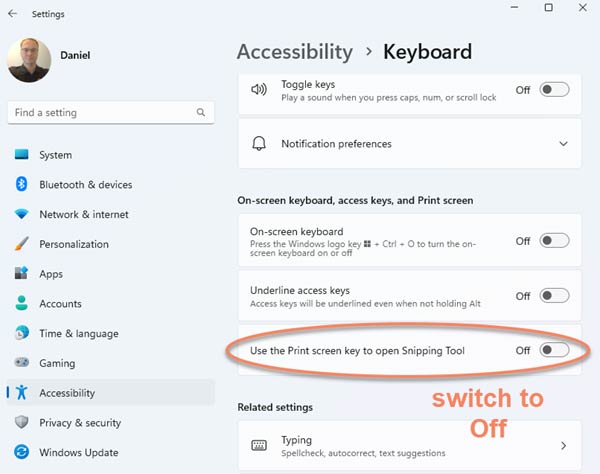Click the Windows Update sync icon
Viewport: 600px width, 474px height.
21,452
